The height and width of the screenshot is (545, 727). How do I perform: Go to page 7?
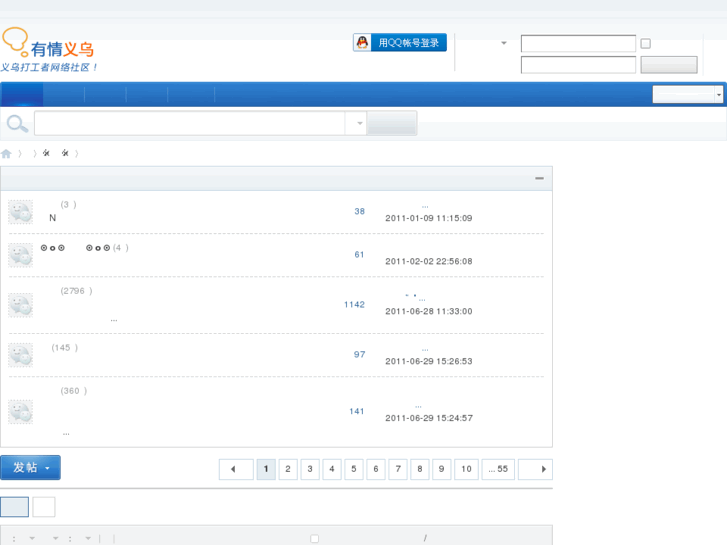[x=398, y=469]
